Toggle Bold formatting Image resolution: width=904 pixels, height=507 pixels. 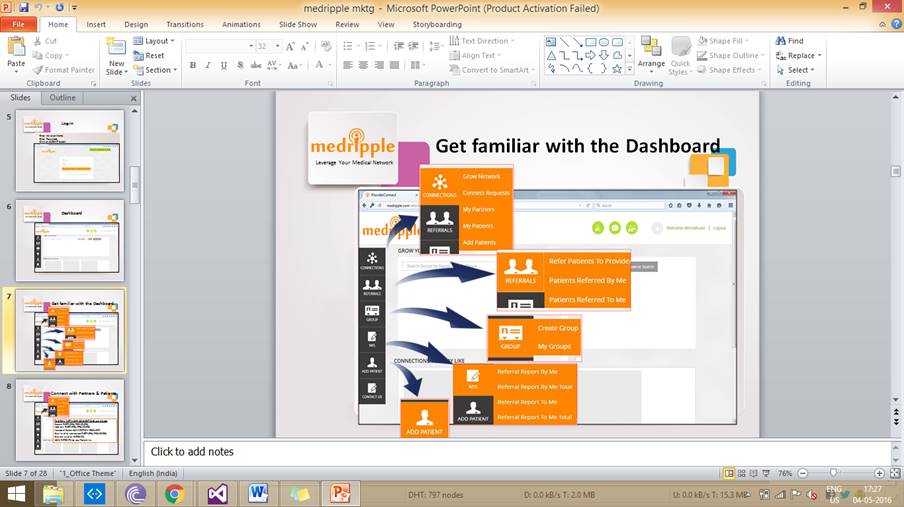[192, 66]
